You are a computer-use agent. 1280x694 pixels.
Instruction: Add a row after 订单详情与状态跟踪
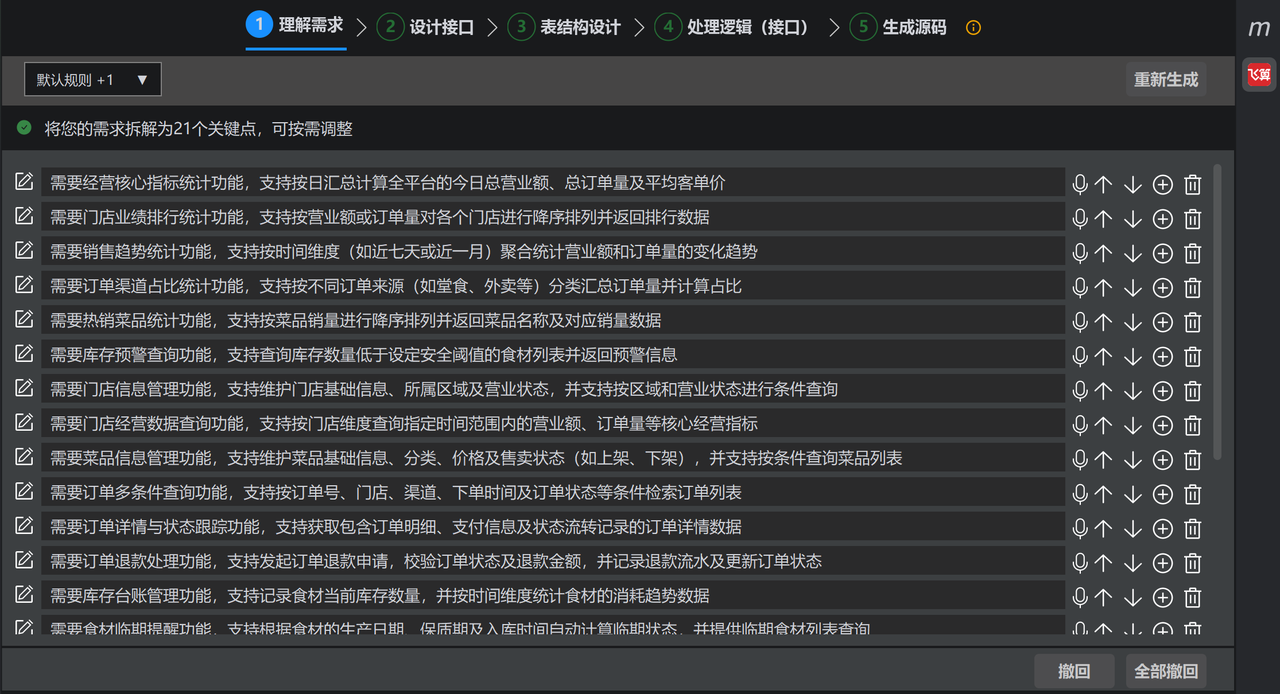tap(1162, 528)
